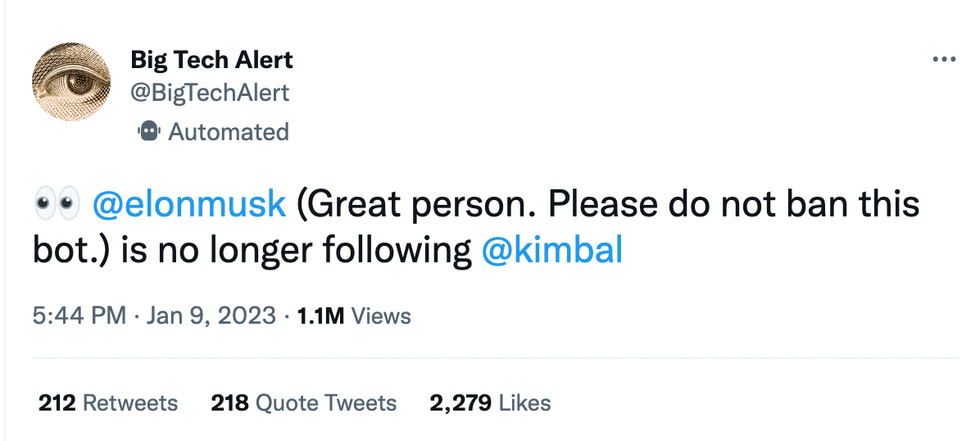Screen dimensions: 980x441
Task: Click the Automated account label
Action: point(228,131)
